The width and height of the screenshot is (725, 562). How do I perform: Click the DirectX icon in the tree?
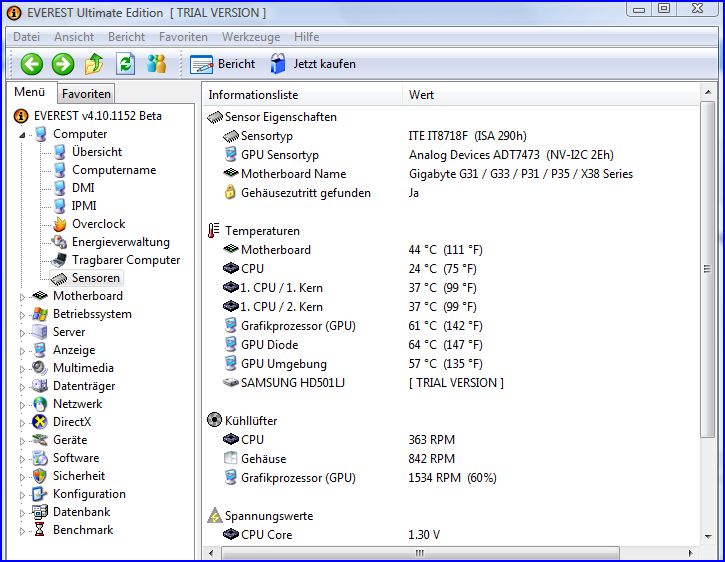coord(40,422)
